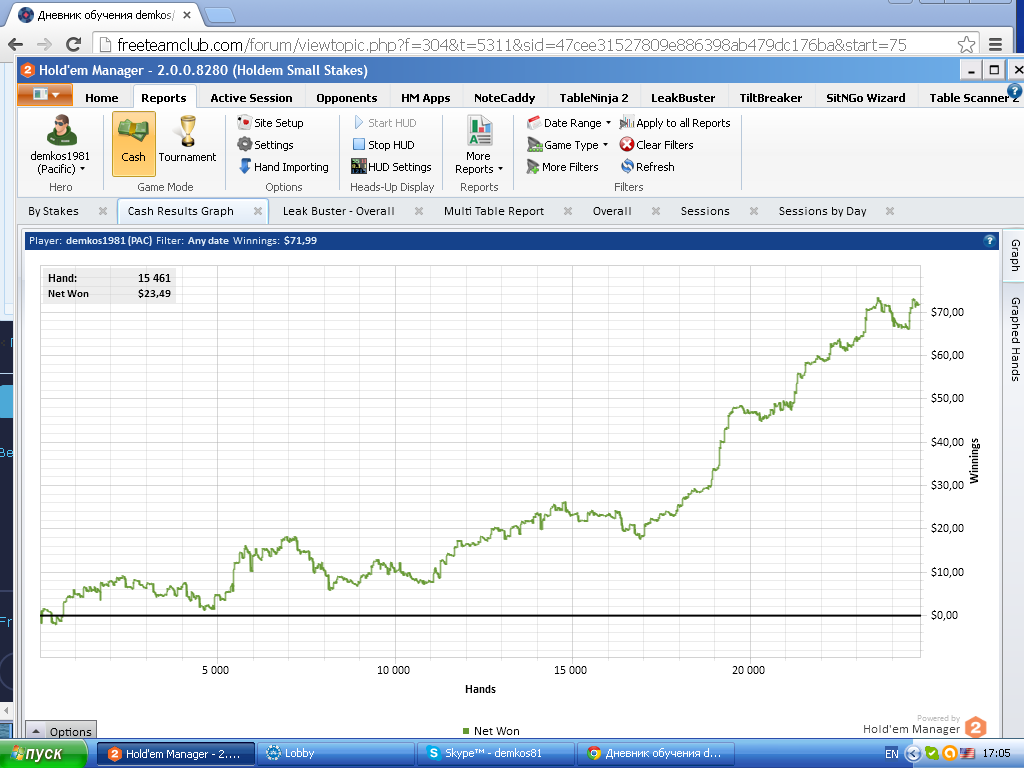Click Start HUD

coord(385,123)
